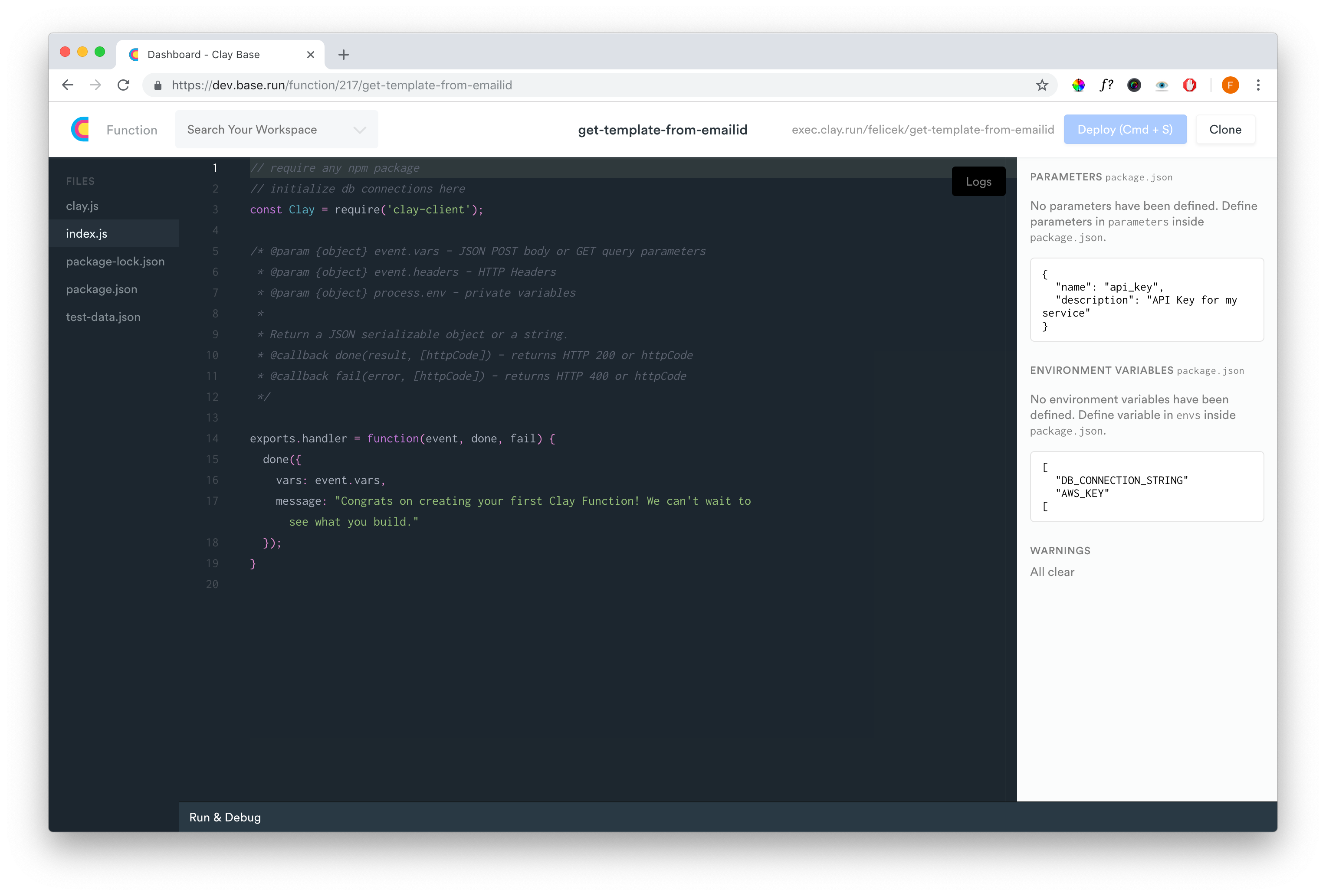Open the orange F profile avatar
Viewport: 1326px width, 896px height.
coord(1230,85)
